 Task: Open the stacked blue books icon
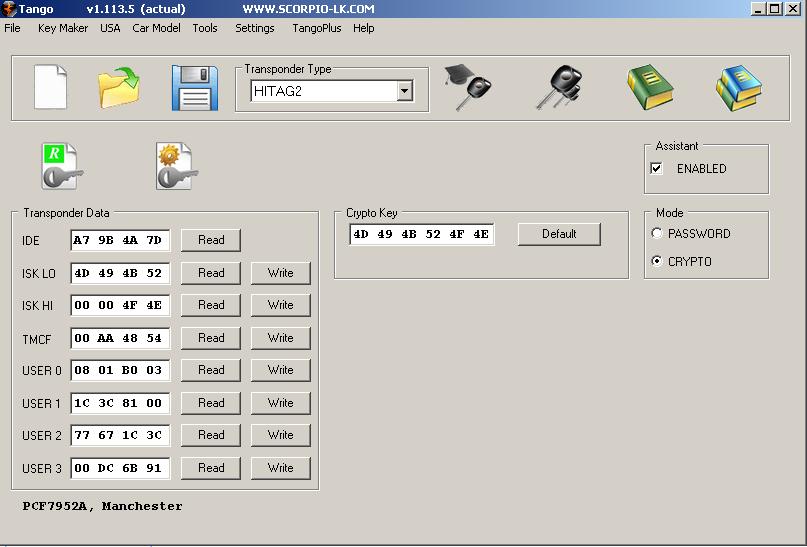tap(739, 87)
